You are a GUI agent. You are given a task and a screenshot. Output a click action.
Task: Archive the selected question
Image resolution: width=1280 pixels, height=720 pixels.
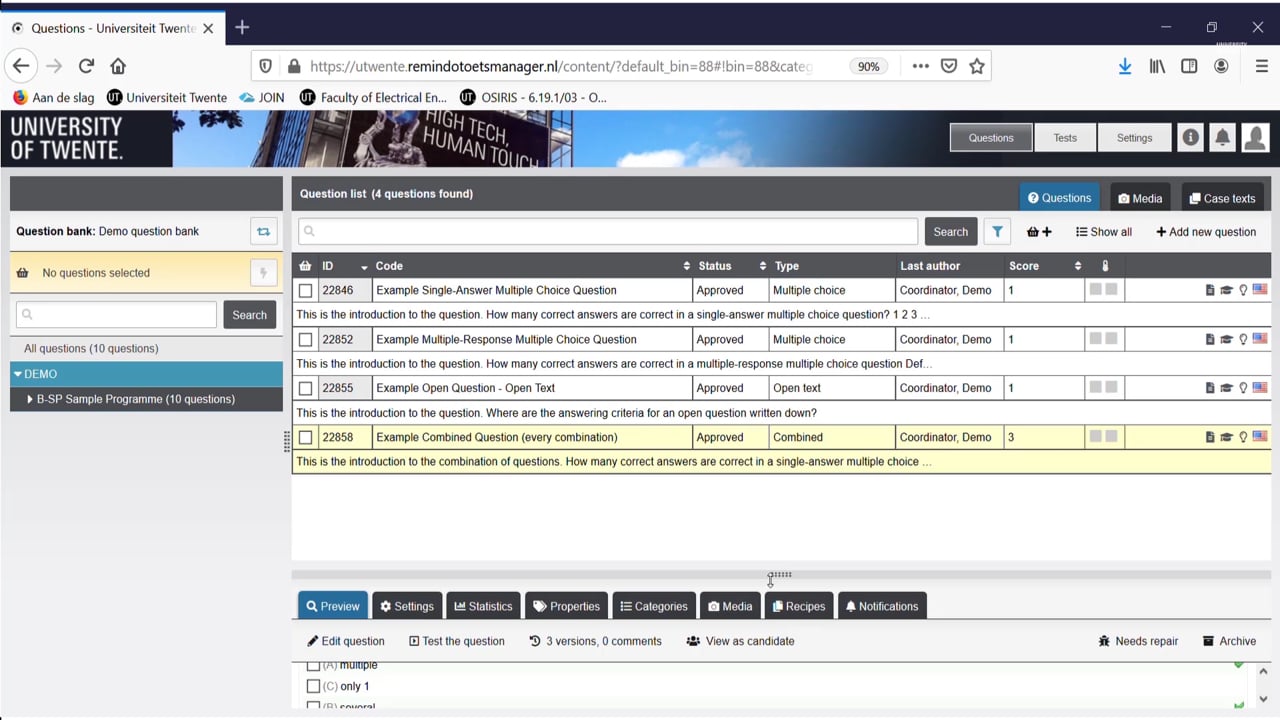click(x=1229, y=641)
